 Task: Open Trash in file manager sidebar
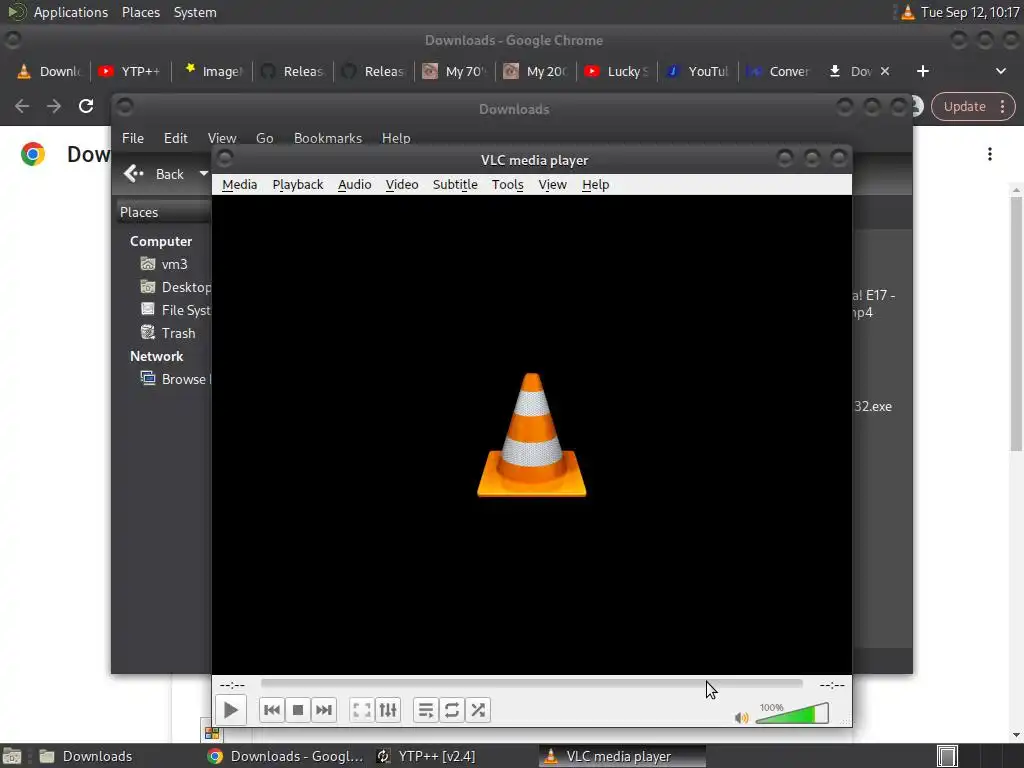tap(168, 333)
